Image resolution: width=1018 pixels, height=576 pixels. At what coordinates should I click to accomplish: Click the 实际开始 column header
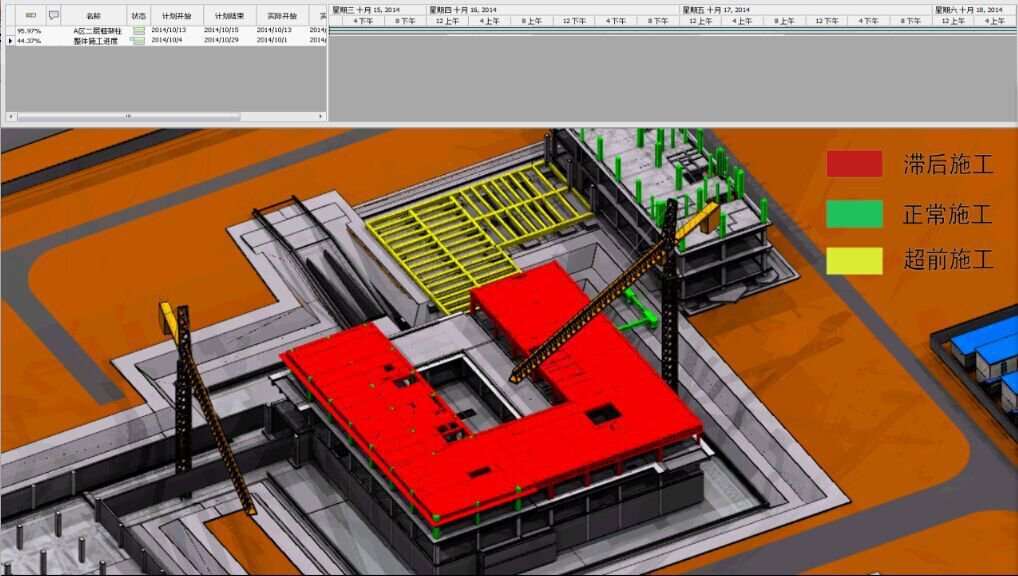tap(282, 16)
